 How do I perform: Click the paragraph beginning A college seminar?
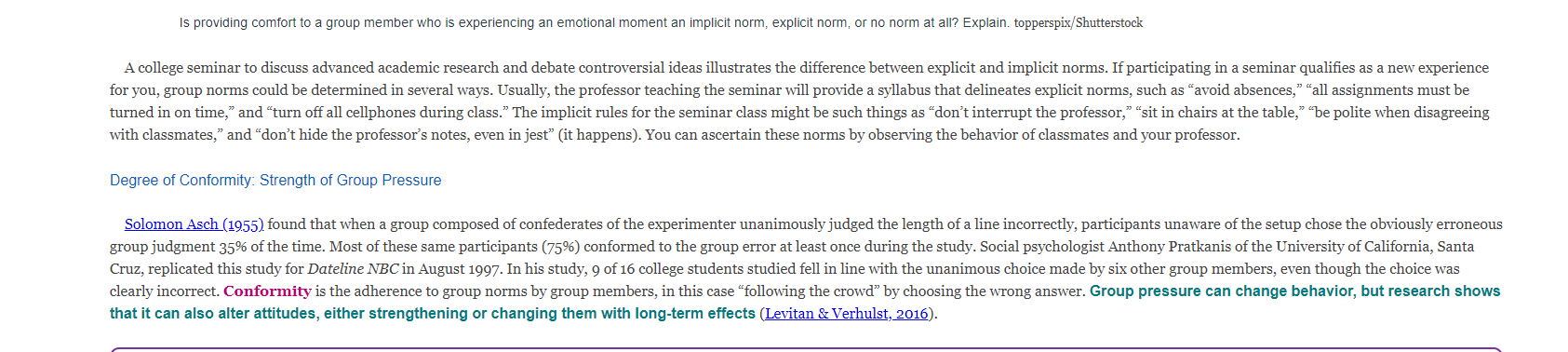800,102
